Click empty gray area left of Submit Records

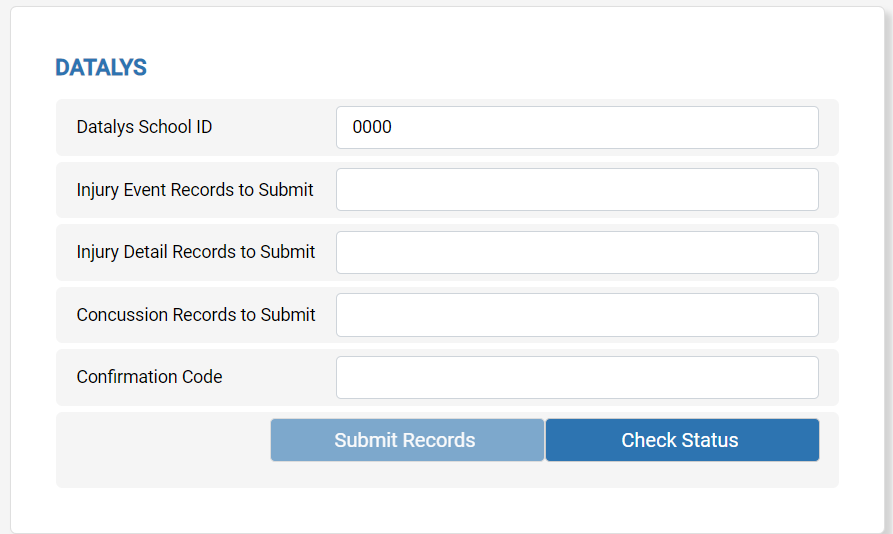pyautogui.click(x=162, y=447)
